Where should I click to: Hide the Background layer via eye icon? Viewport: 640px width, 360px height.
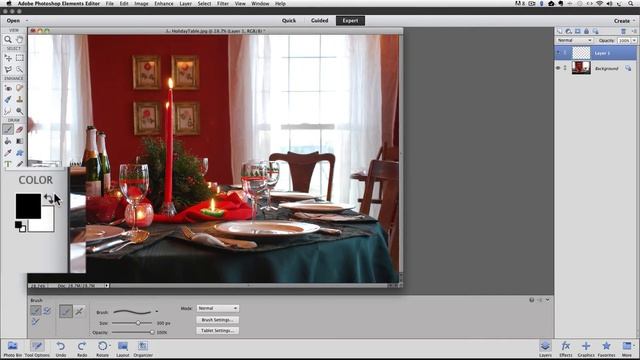coord(558,68)
